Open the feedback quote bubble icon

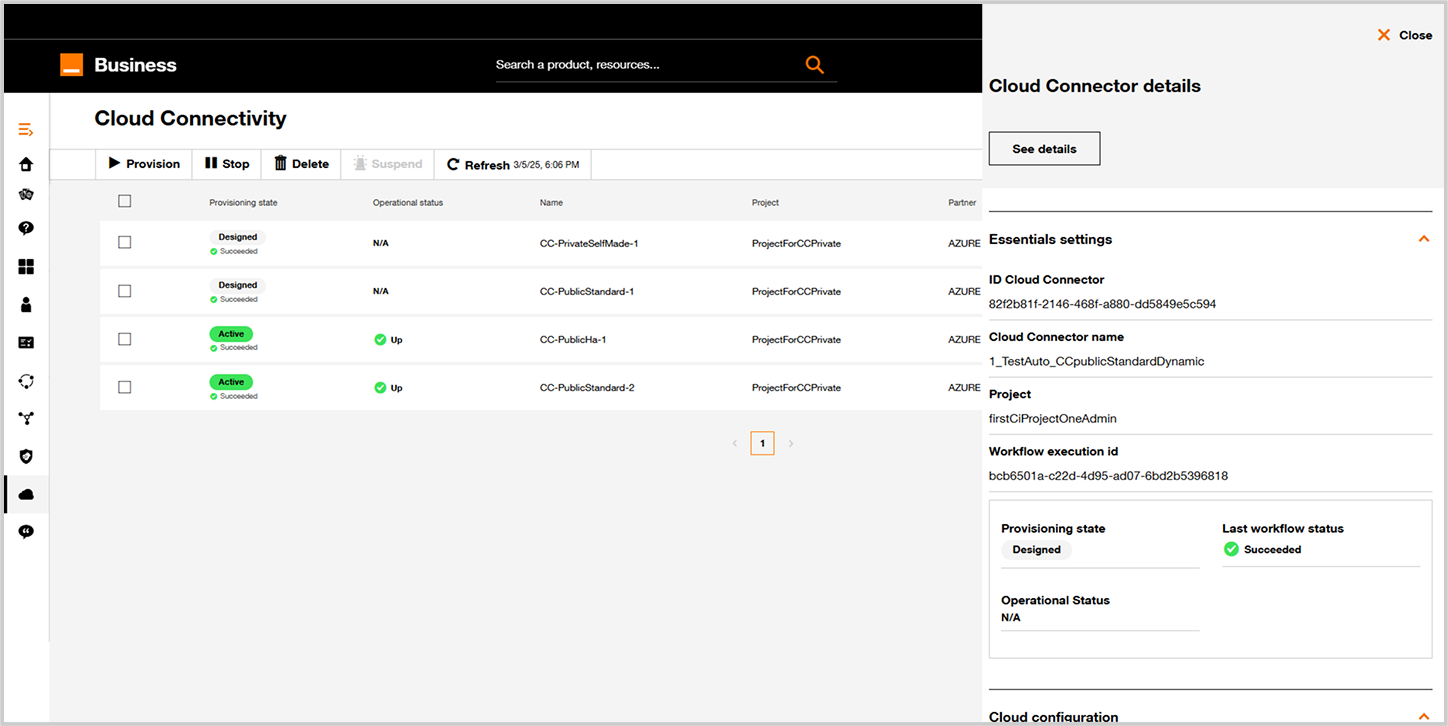(x=26, y=532)
